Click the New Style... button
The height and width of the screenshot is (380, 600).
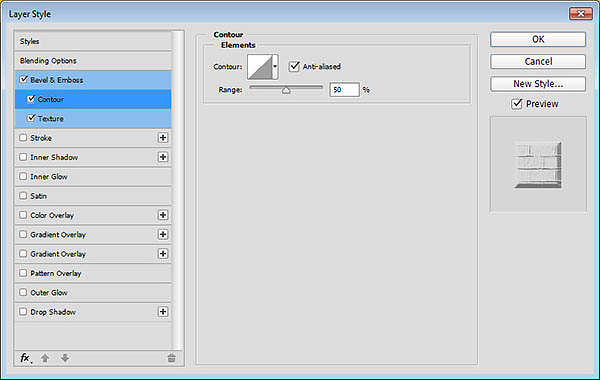pyautogui.click(x=538, y=84)
